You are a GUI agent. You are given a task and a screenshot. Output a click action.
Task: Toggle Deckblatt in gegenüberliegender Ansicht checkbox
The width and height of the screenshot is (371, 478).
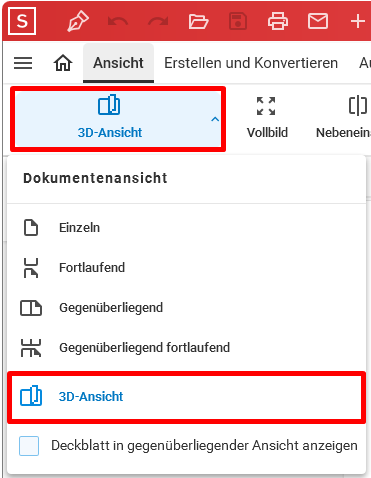click(x=29, y=446)
